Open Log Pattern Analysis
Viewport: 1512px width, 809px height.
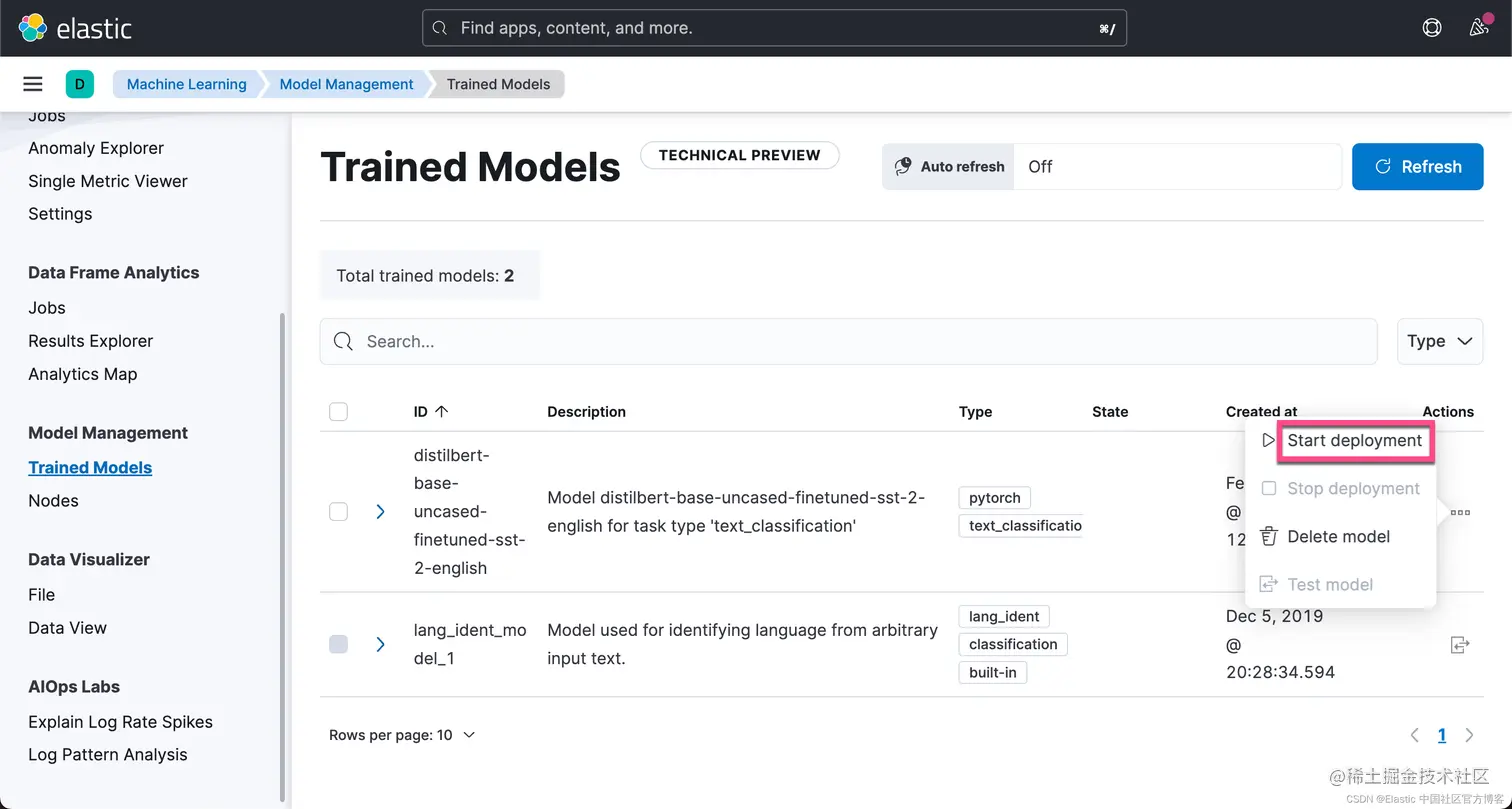click(x=108, y=755)
